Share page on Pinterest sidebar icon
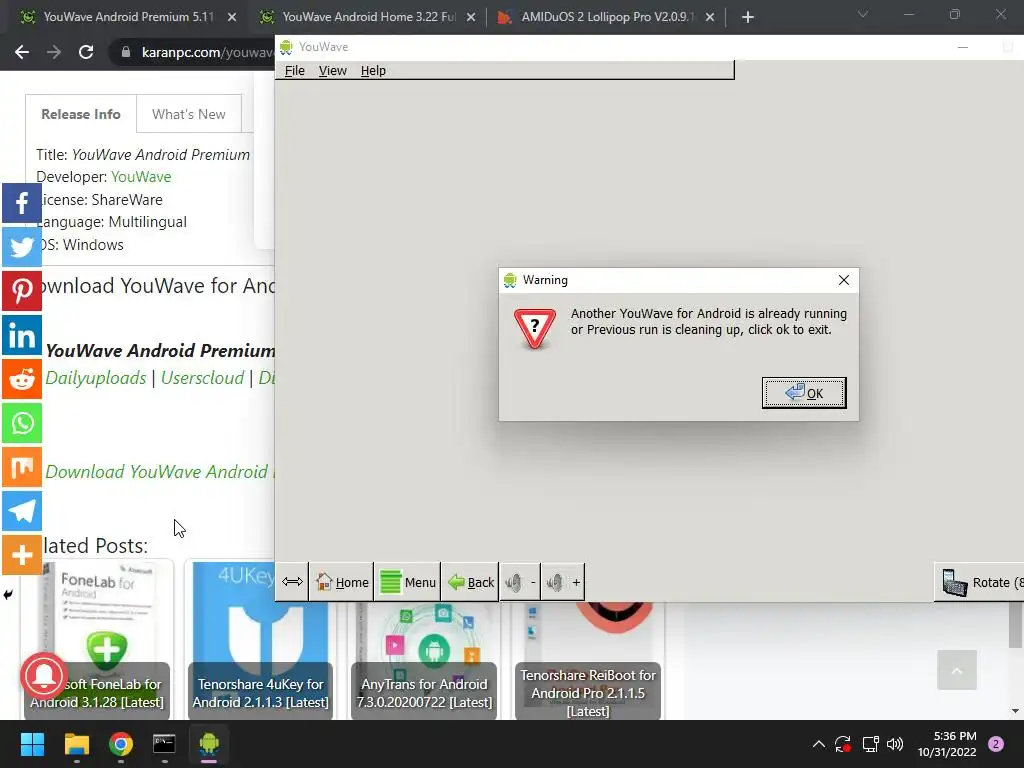The image size is (1024, 768). [22, 291]
